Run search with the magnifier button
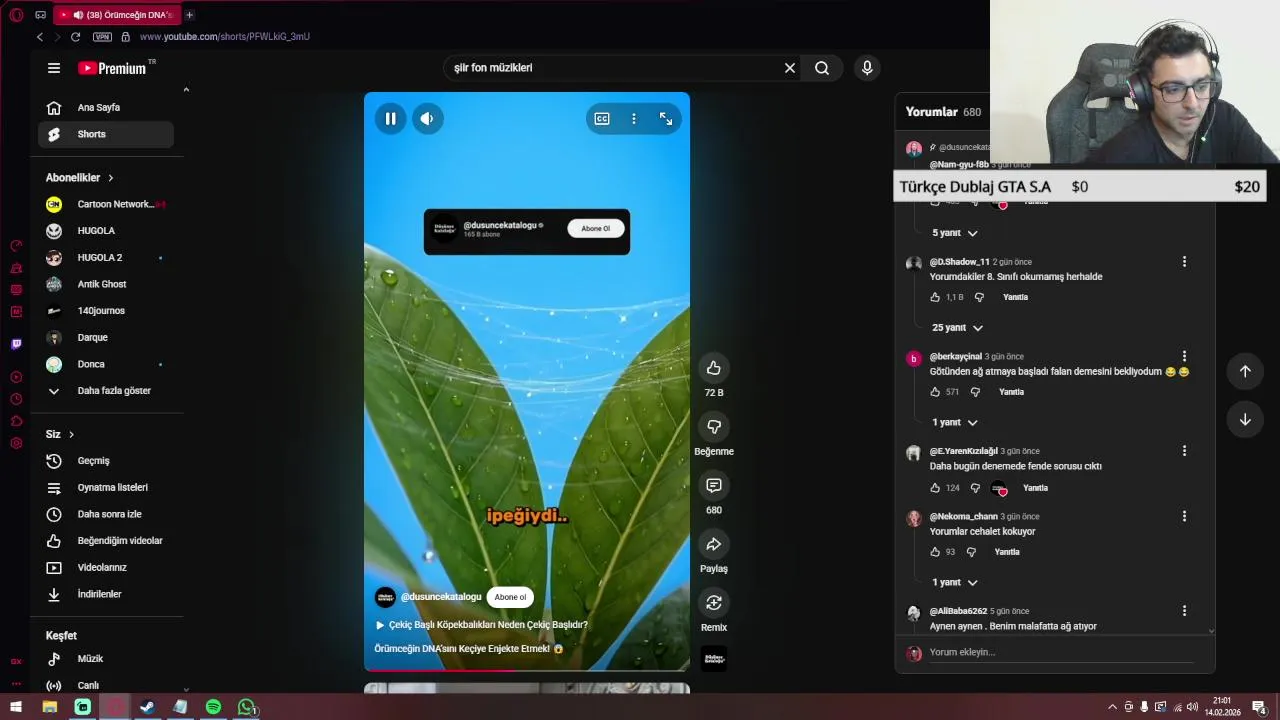 [822, 68]
